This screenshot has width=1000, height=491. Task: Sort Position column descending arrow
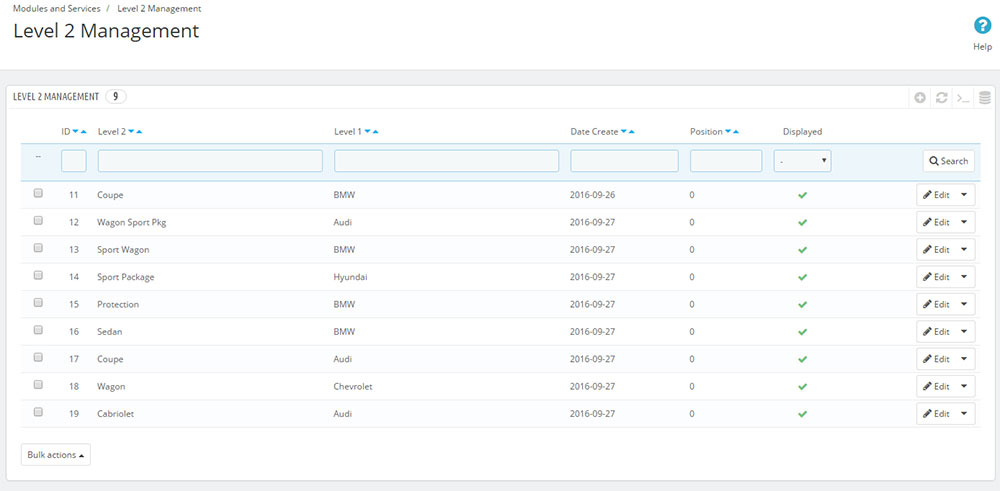(728, 131)
